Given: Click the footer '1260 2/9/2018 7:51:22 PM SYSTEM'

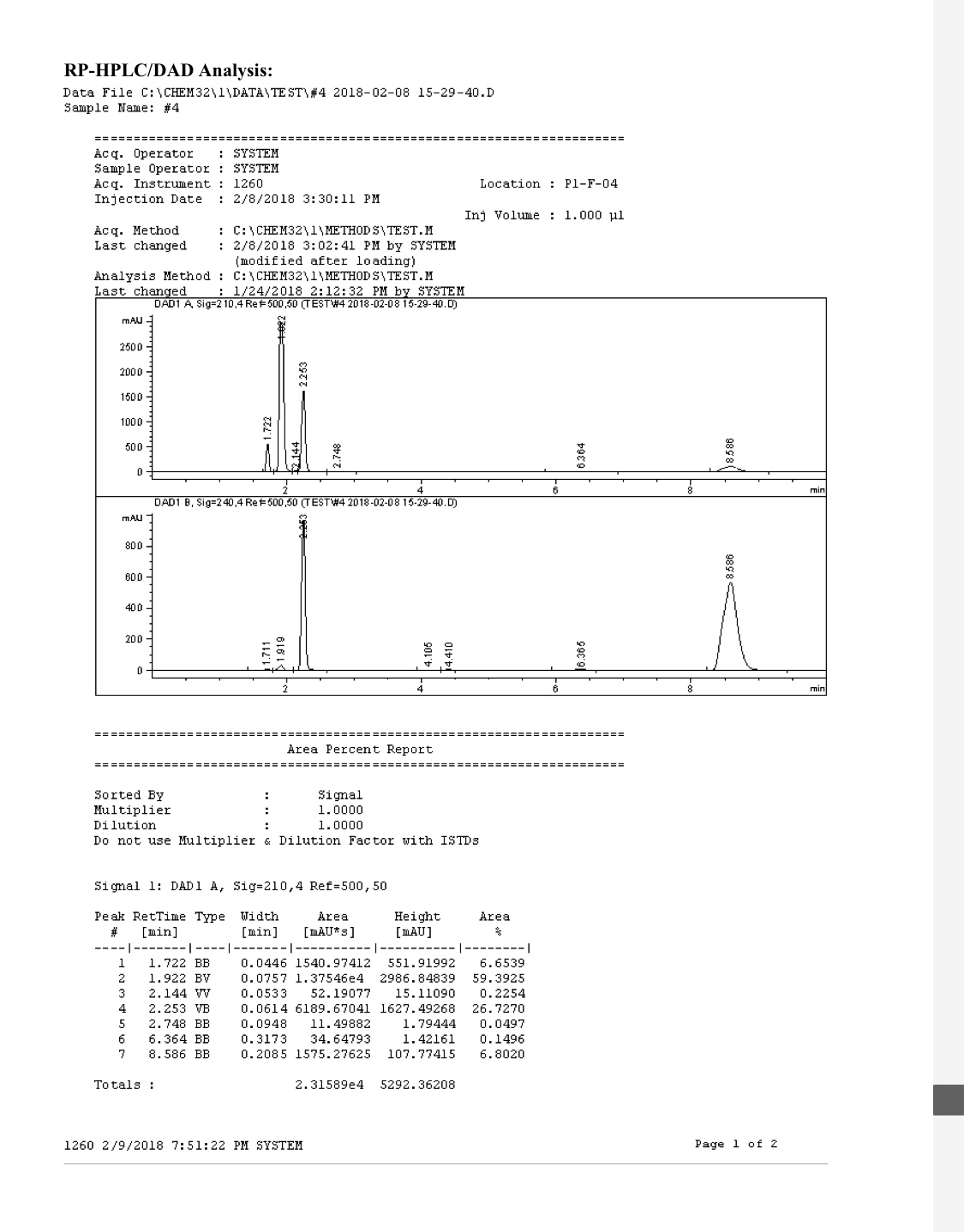Looking at the screenshot, I should [183, 1145].
